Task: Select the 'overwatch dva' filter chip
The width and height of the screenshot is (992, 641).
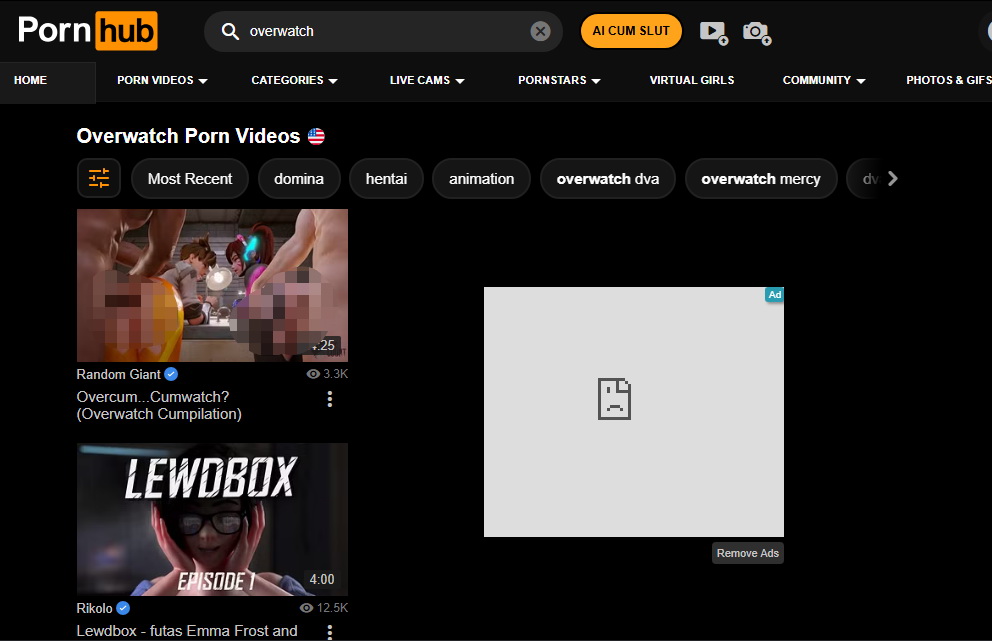Action: tap(607, 179)
